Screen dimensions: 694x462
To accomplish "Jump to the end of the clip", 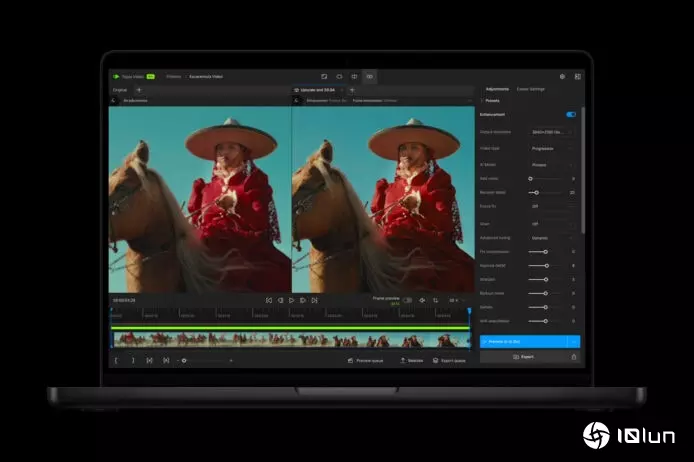I will pyautogui.click(x=315, y=300).
